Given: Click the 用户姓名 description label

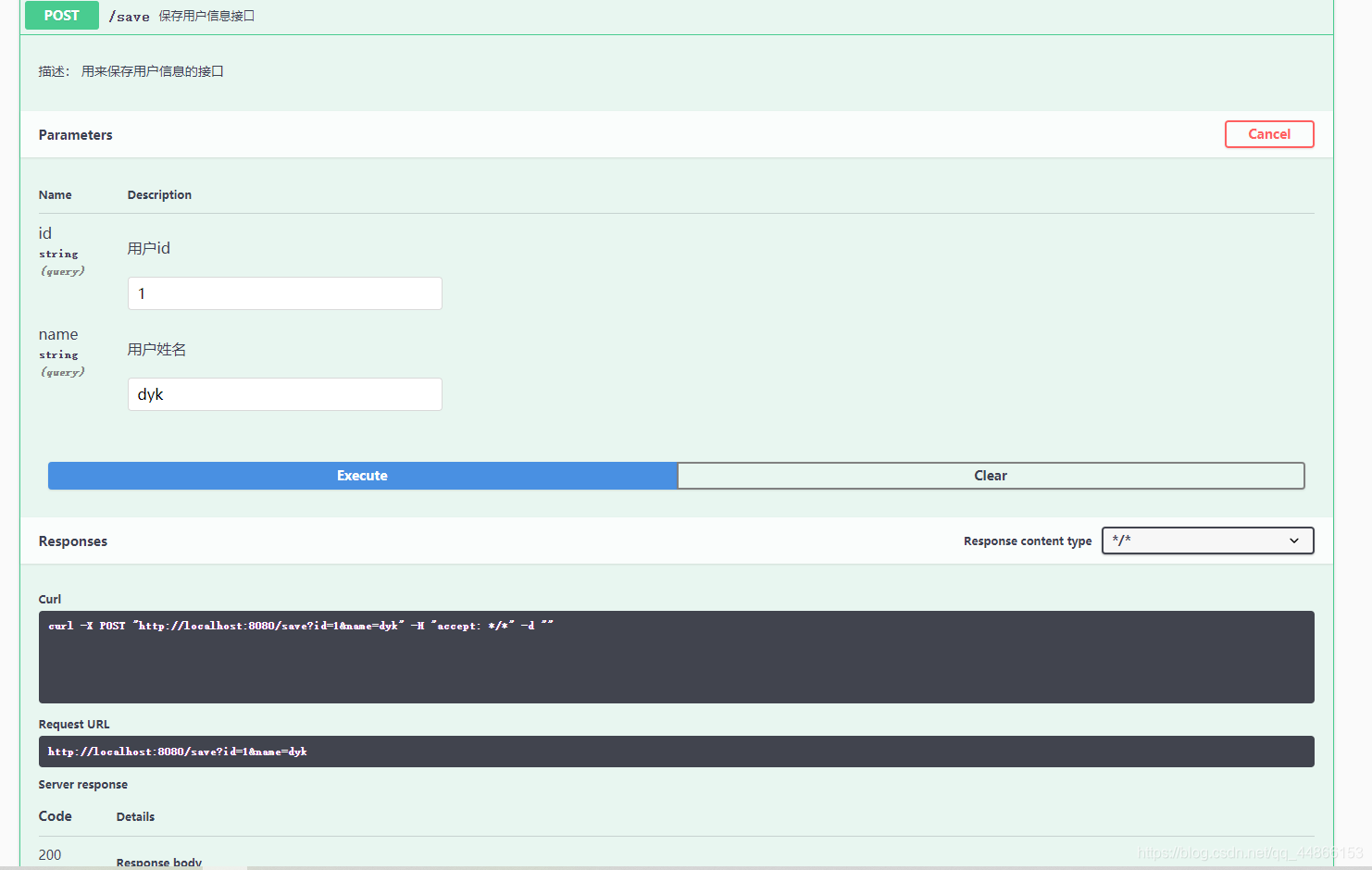Looking at the screenshot, I should (x=156, y=349).
